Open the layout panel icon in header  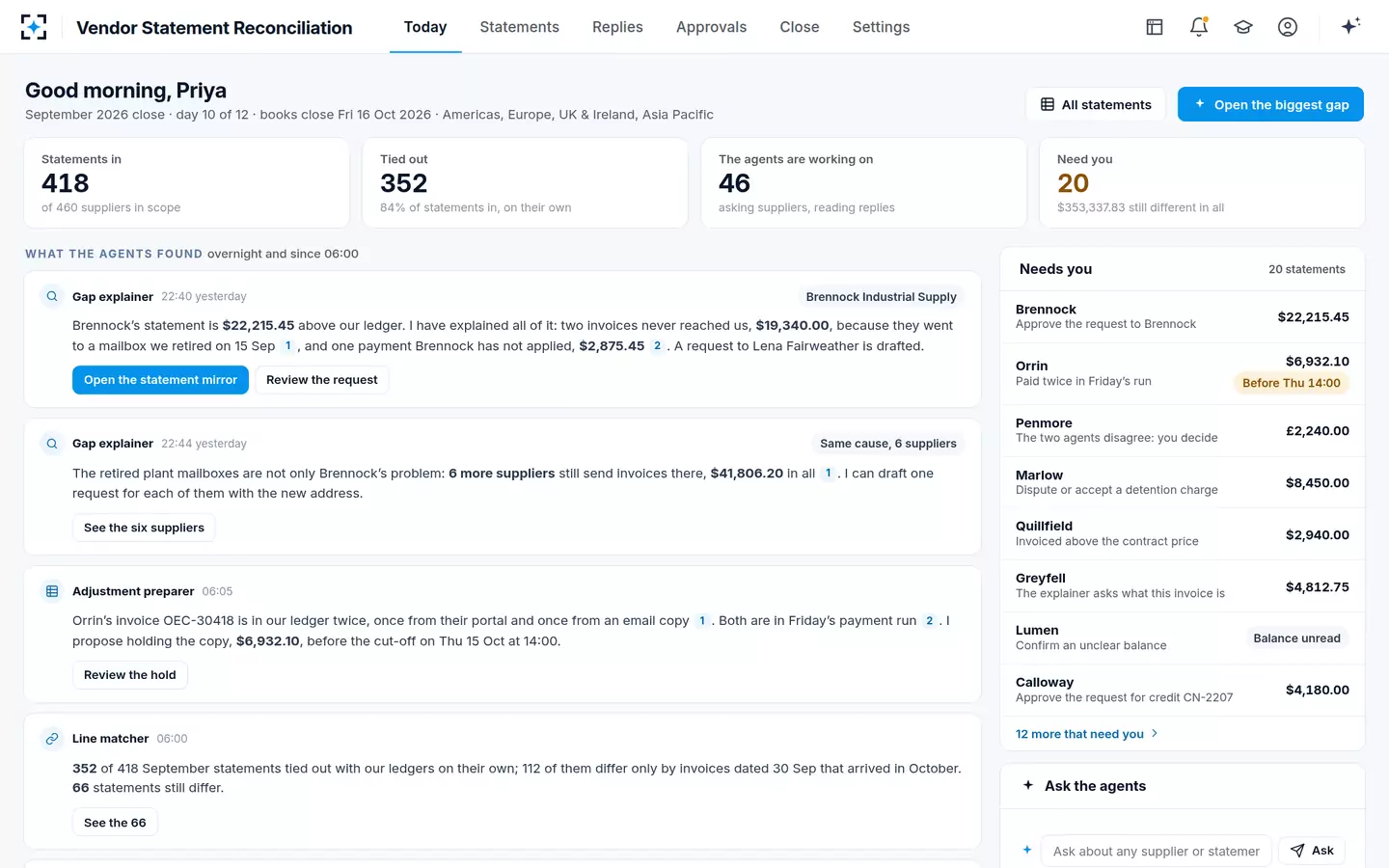coord(1155,27)
